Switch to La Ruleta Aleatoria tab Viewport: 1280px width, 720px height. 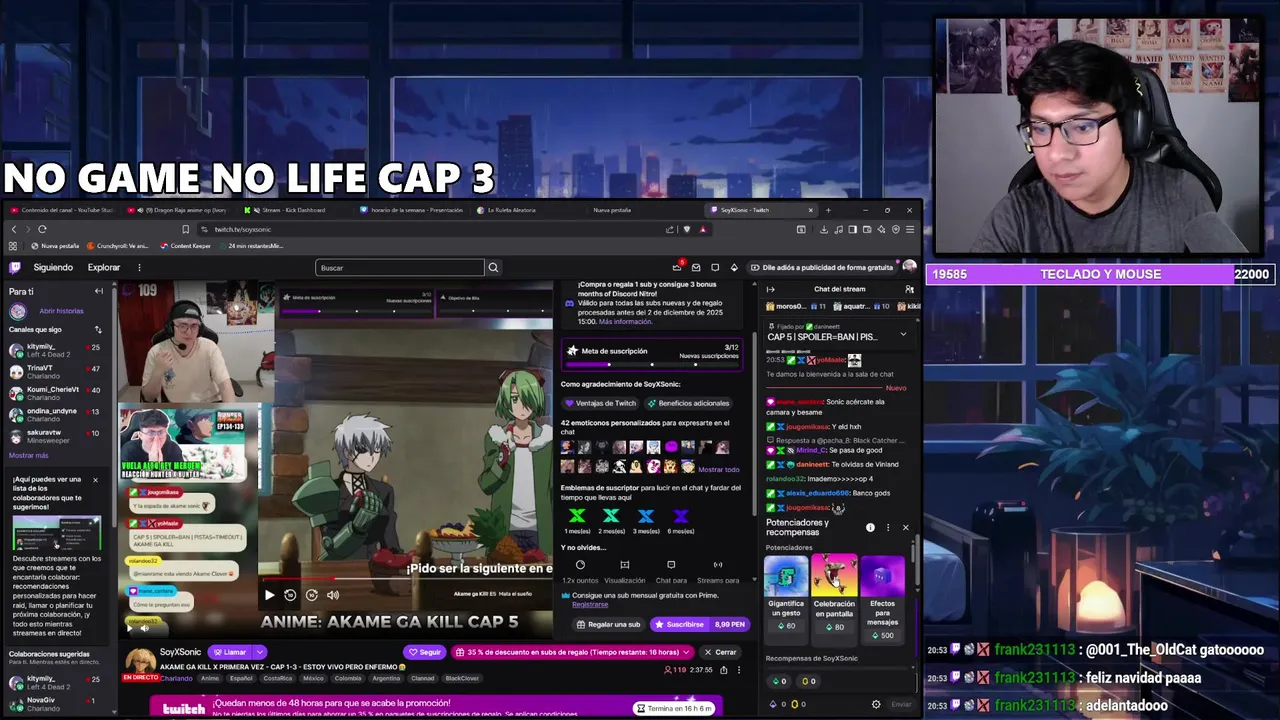(512, 210)
